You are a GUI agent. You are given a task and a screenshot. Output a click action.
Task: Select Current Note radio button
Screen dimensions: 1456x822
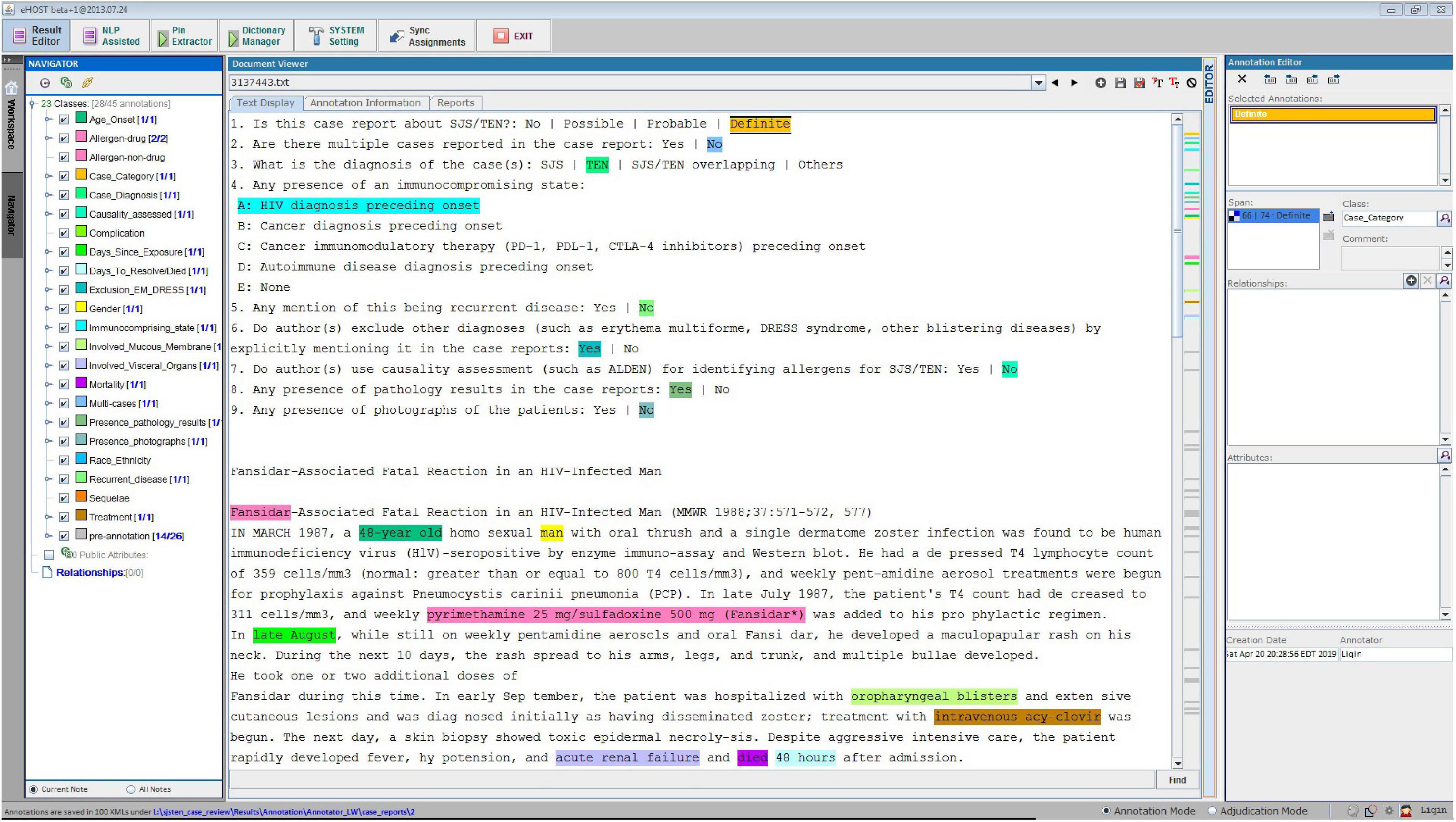pos(33,789)
